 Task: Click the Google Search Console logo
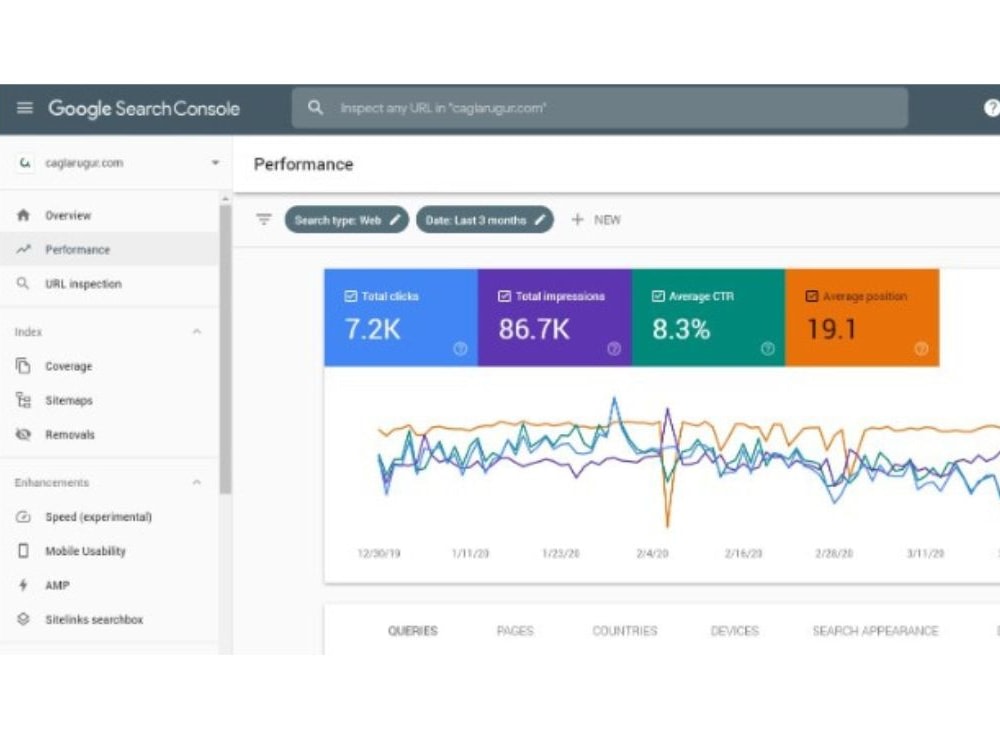(x=144, y=108)
